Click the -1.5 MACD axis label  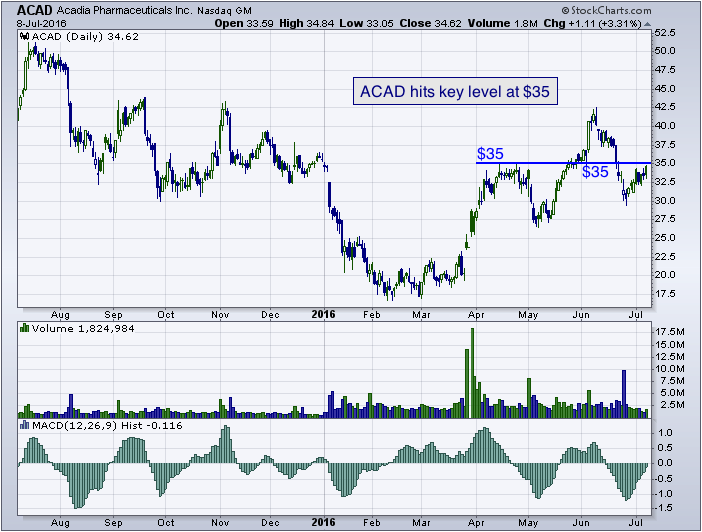pyautogui.click(x=663, y=508)
